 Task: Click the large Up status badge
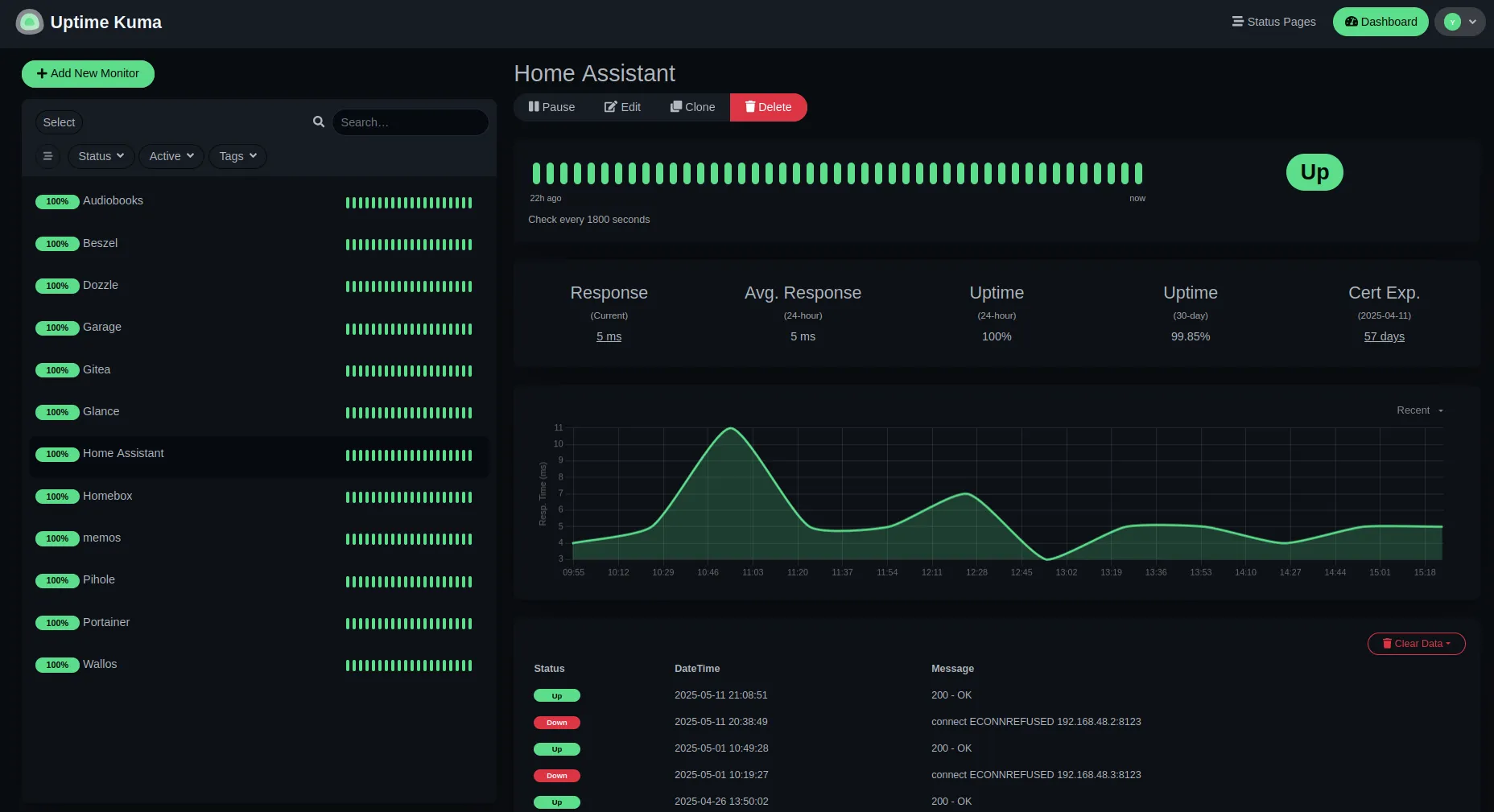coord(1314,172)
